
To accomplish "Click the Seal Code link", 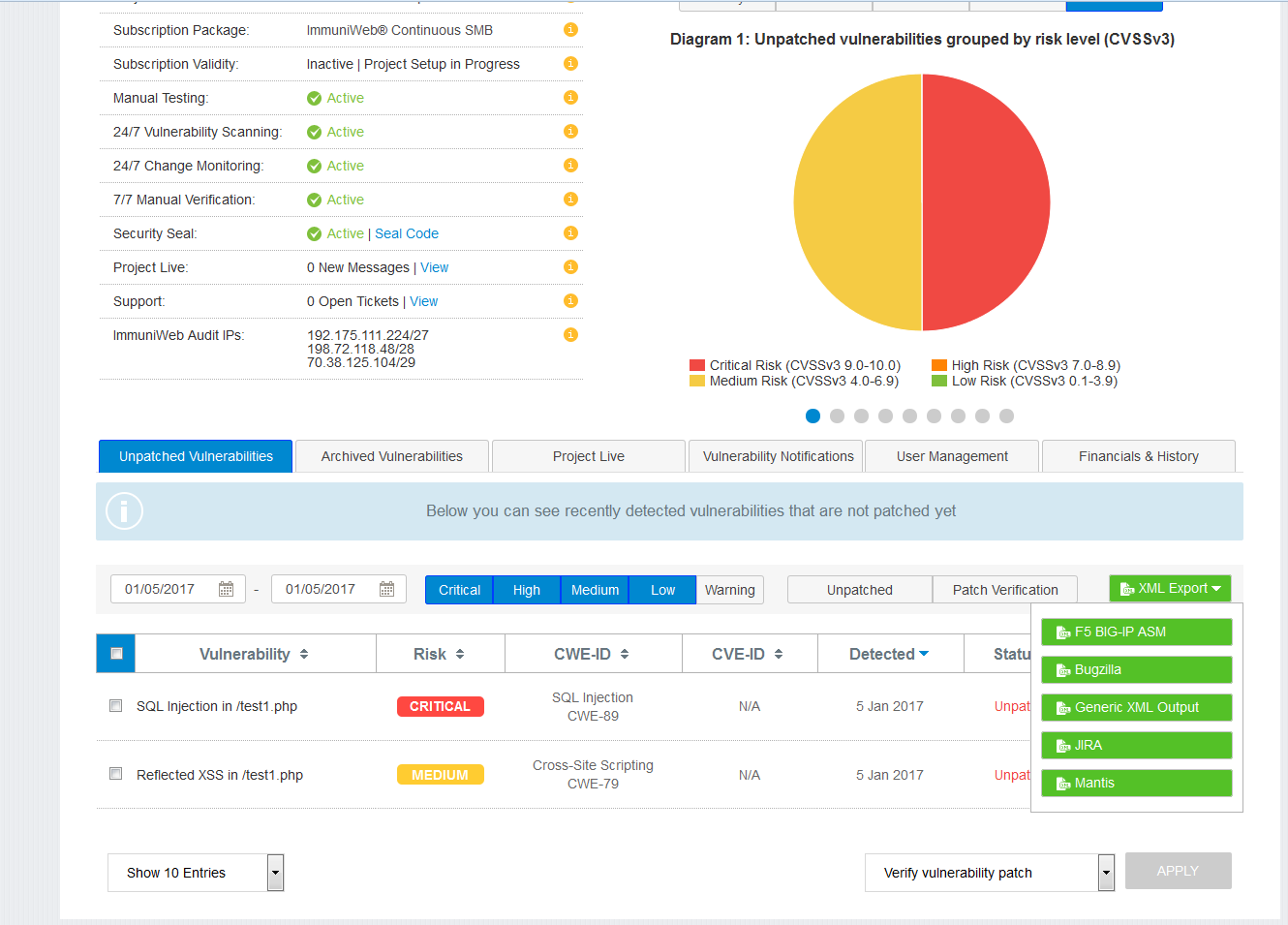I will [407, 233].
